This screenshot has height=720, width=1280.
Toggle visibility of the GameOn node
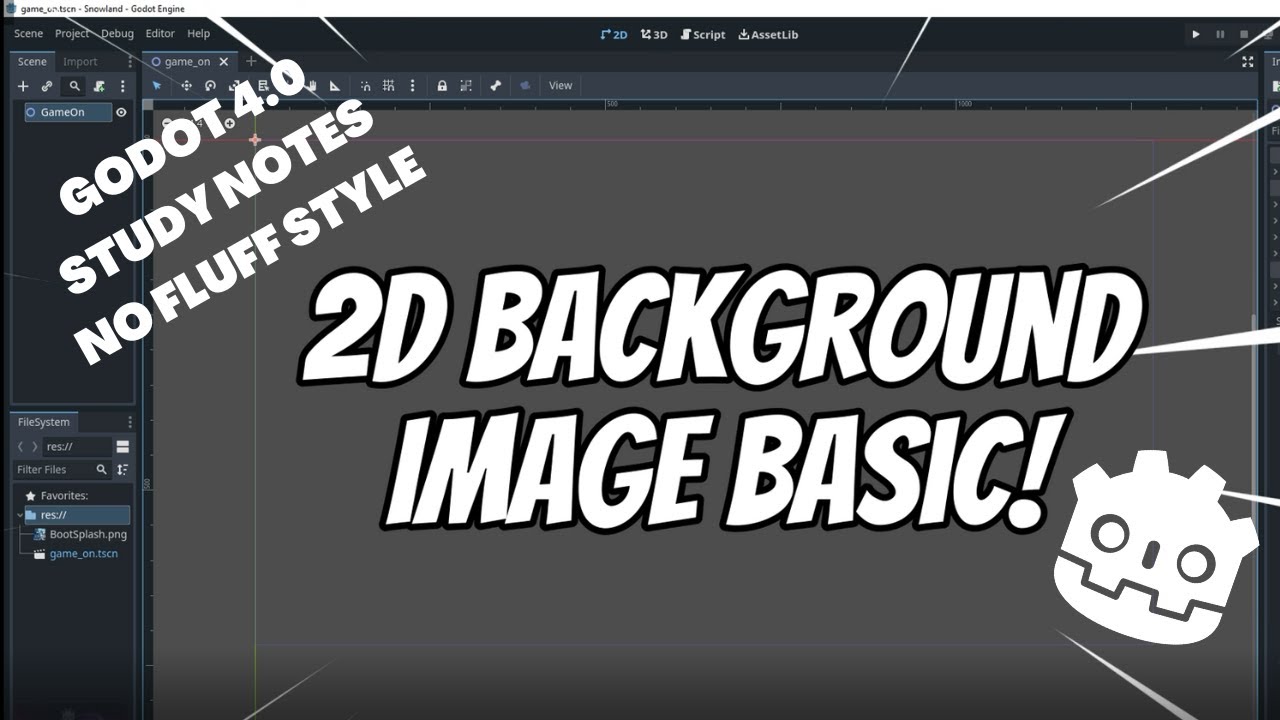[121, 113]
